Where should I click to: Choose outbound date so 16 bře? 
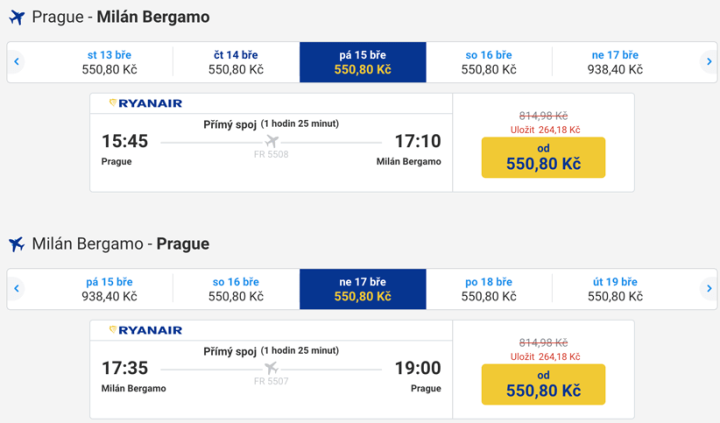point(489,62)
